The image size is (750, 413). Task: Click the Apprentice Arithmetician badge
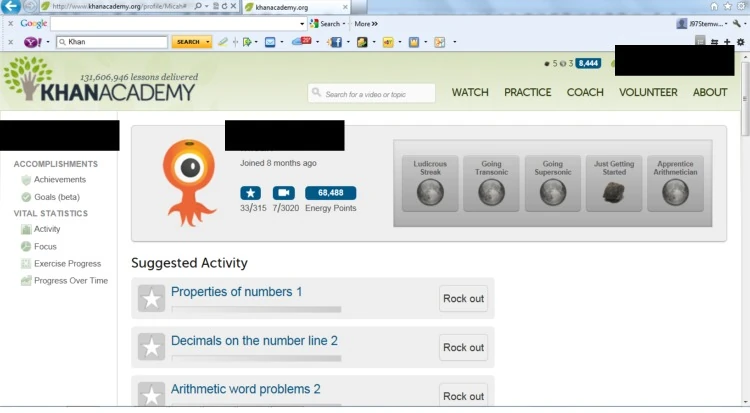tap(675, 183)
